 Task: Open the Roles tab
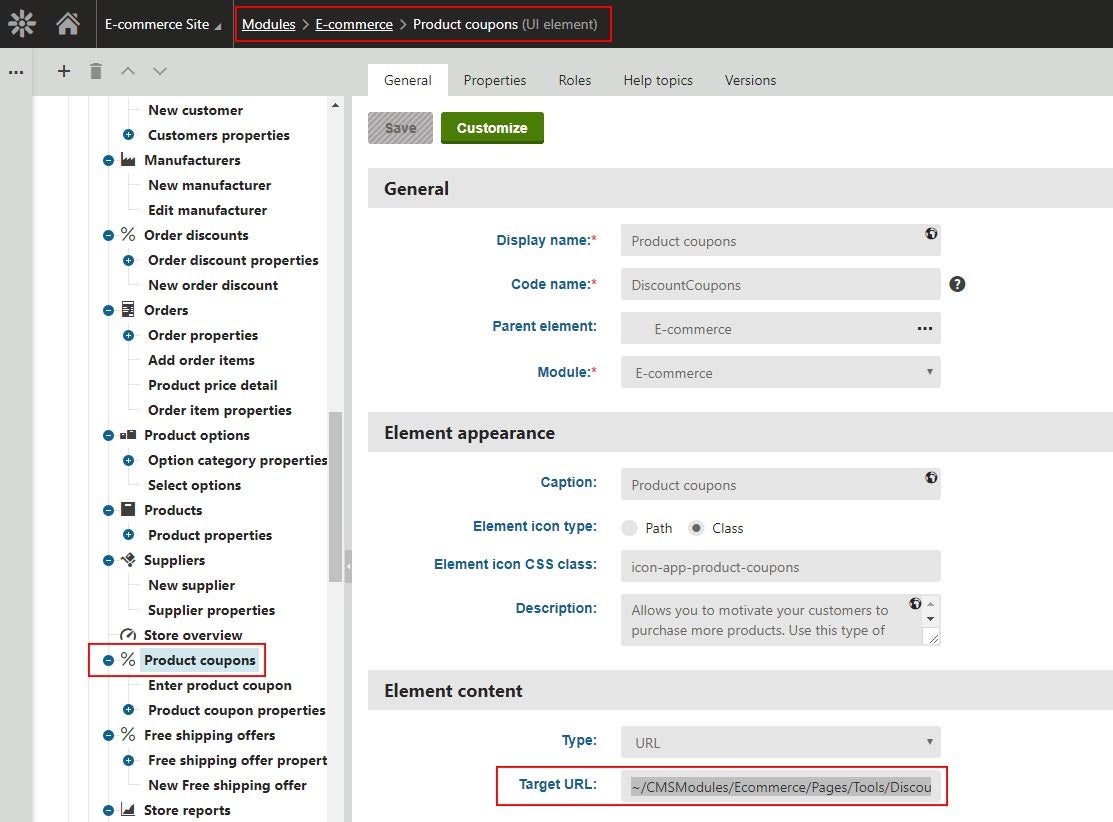[574, 80]
